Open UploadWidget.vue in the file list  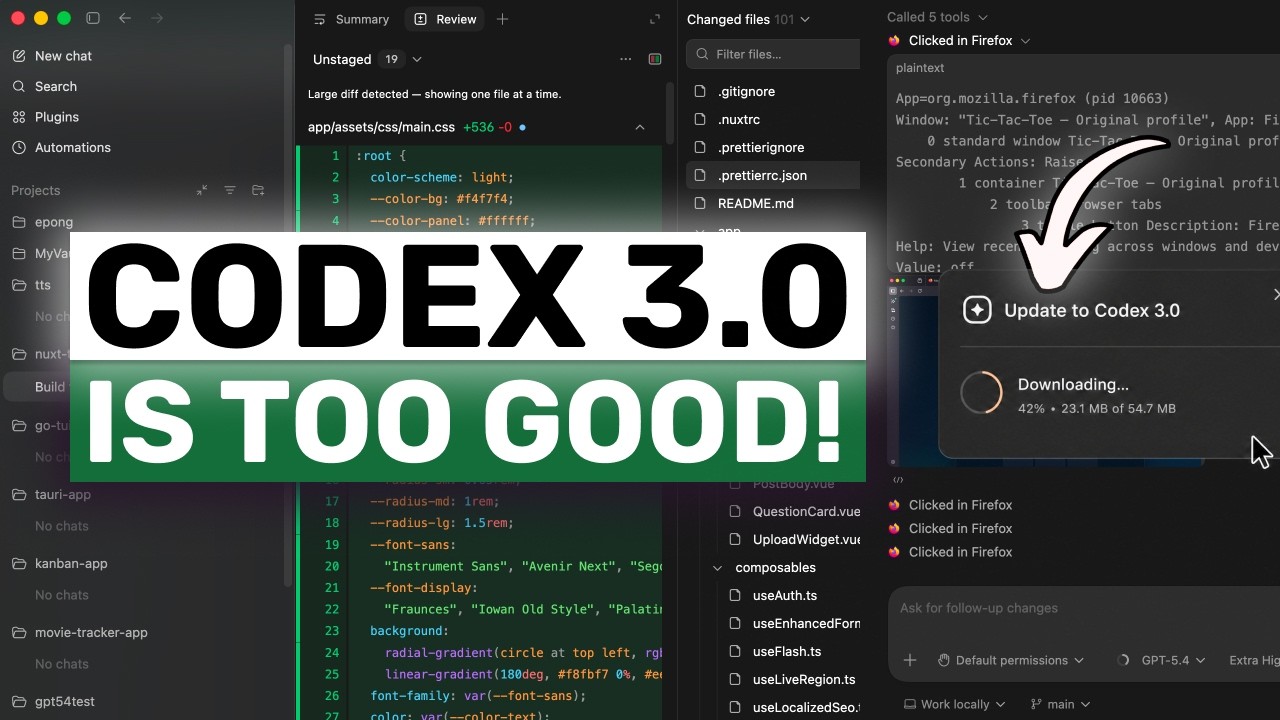(806, 539)
